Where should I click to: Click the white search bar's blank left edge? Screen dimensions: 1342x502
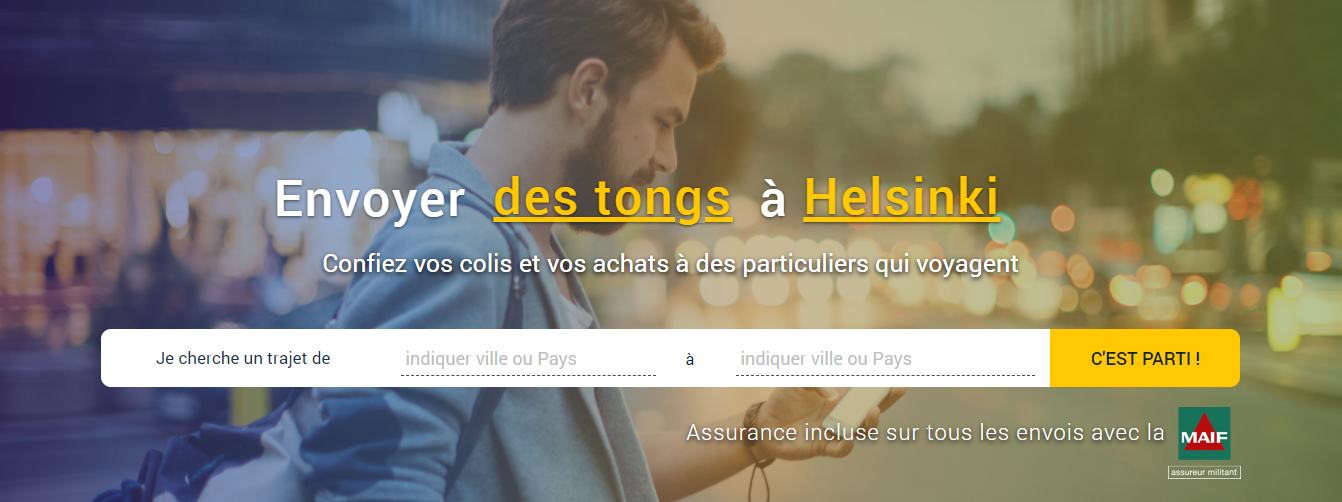tap(127, 358)
